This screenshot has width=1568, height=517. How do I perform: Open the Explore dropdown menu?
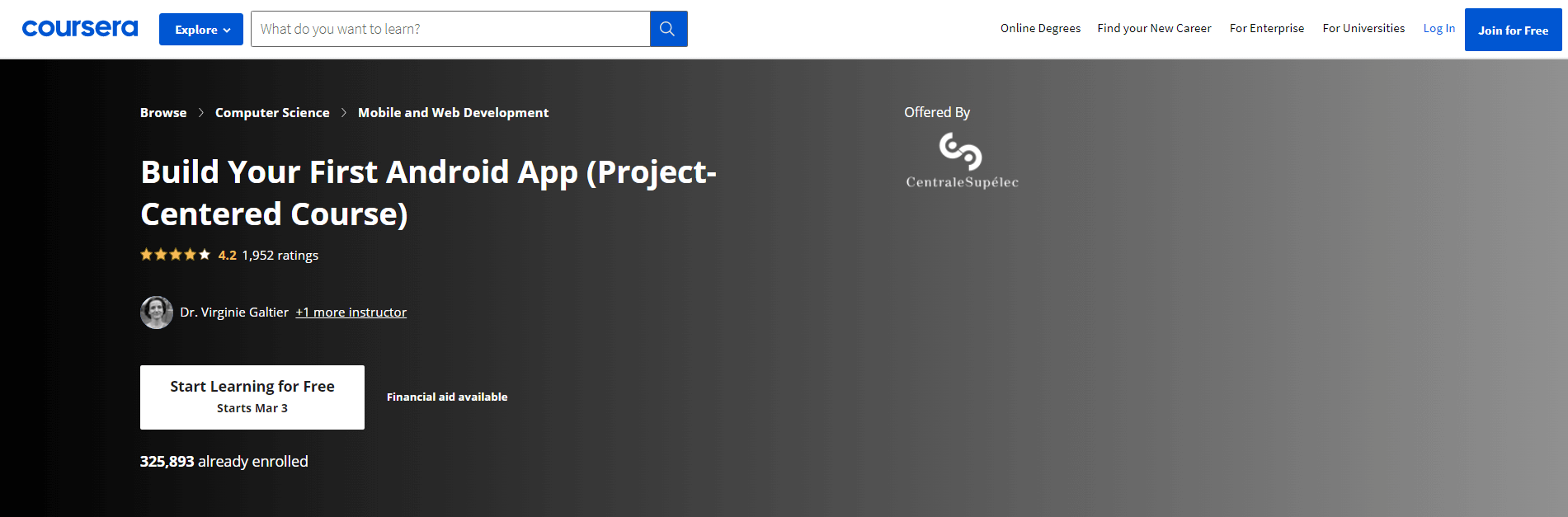[x=201, y=30]
